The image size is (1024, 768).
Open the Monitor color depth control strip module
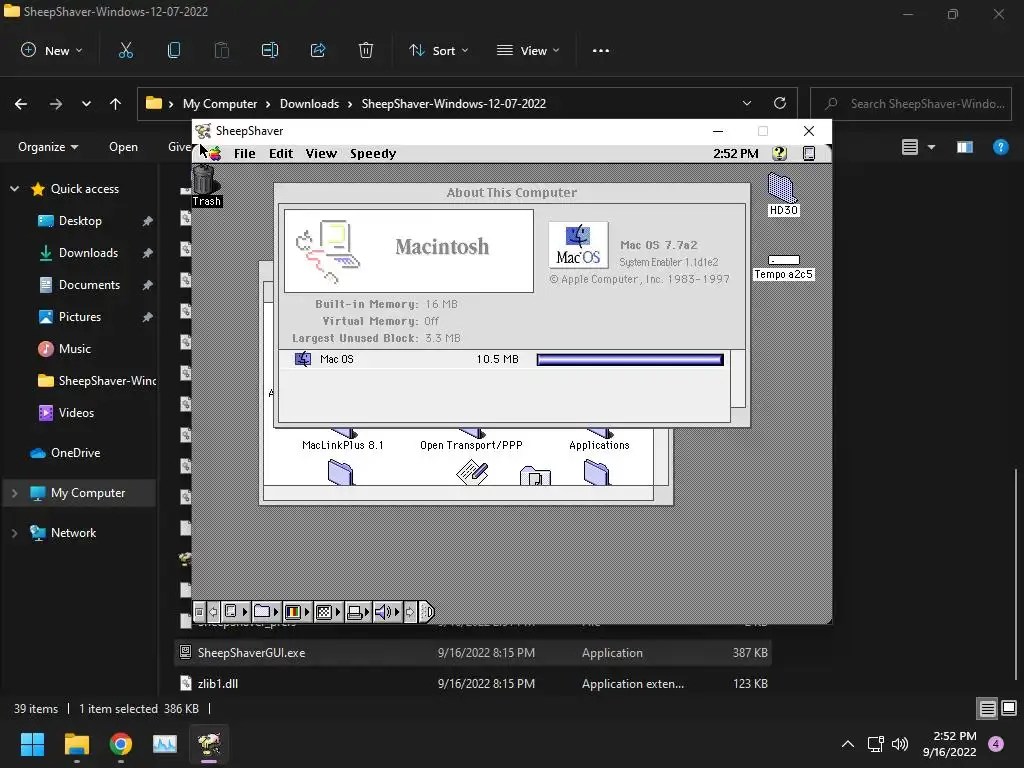click(x=297, y=612)
